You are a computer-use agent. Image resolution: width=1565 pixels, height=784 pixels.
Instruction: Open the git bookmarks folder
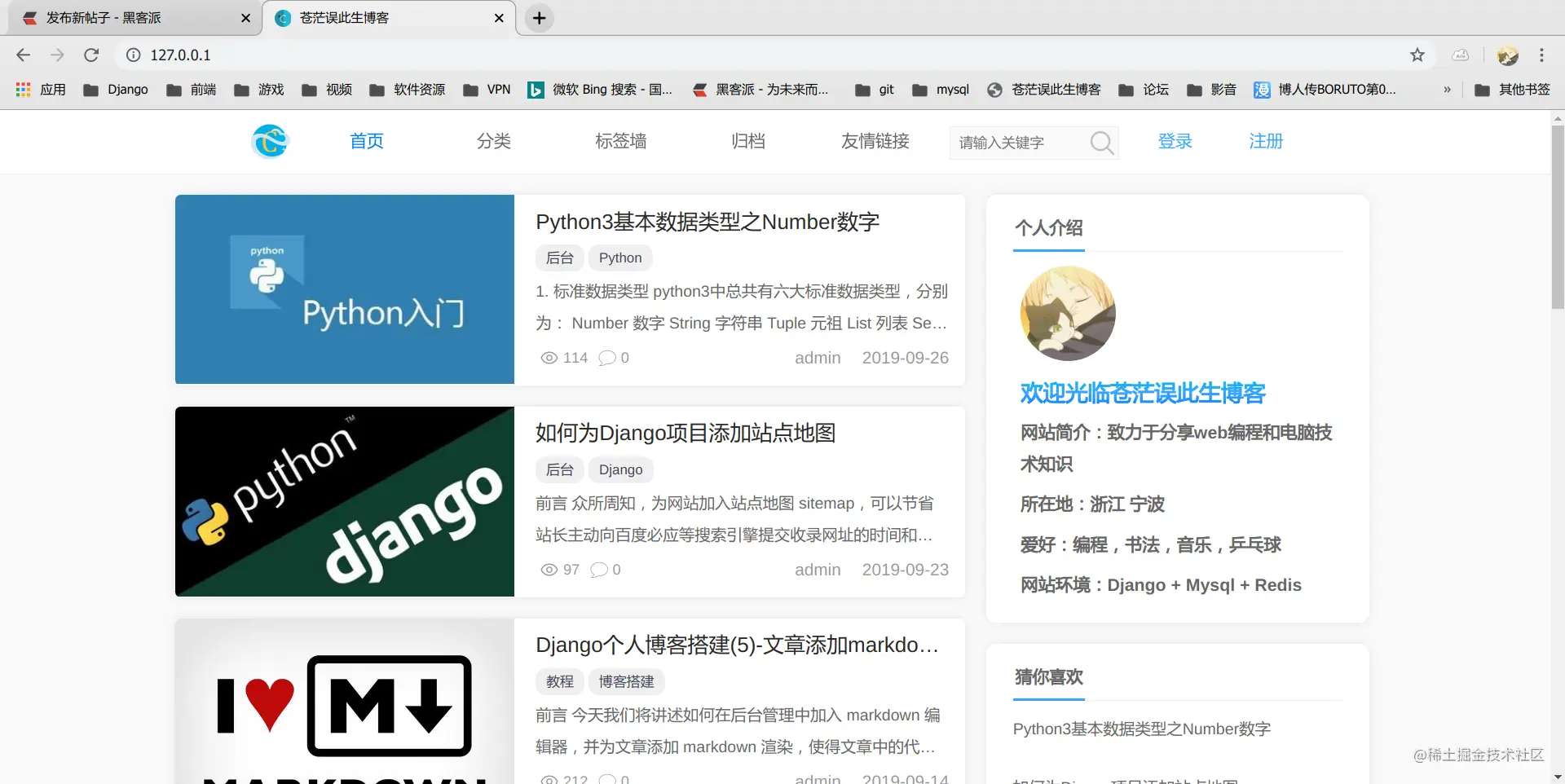875,90
